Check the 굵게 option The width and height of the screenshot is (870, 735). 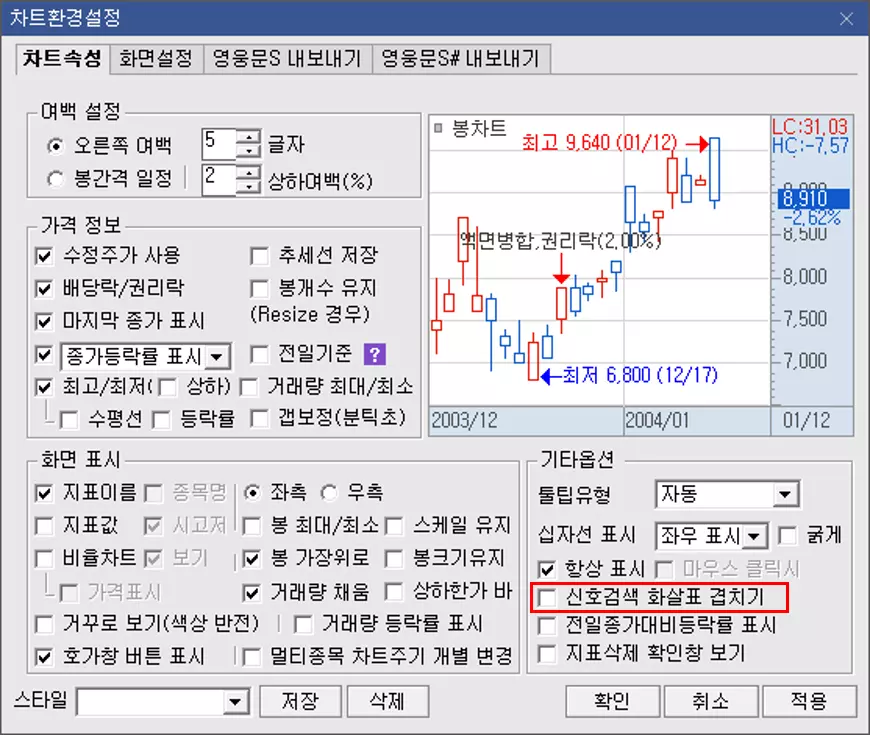[x=787, y=536]
